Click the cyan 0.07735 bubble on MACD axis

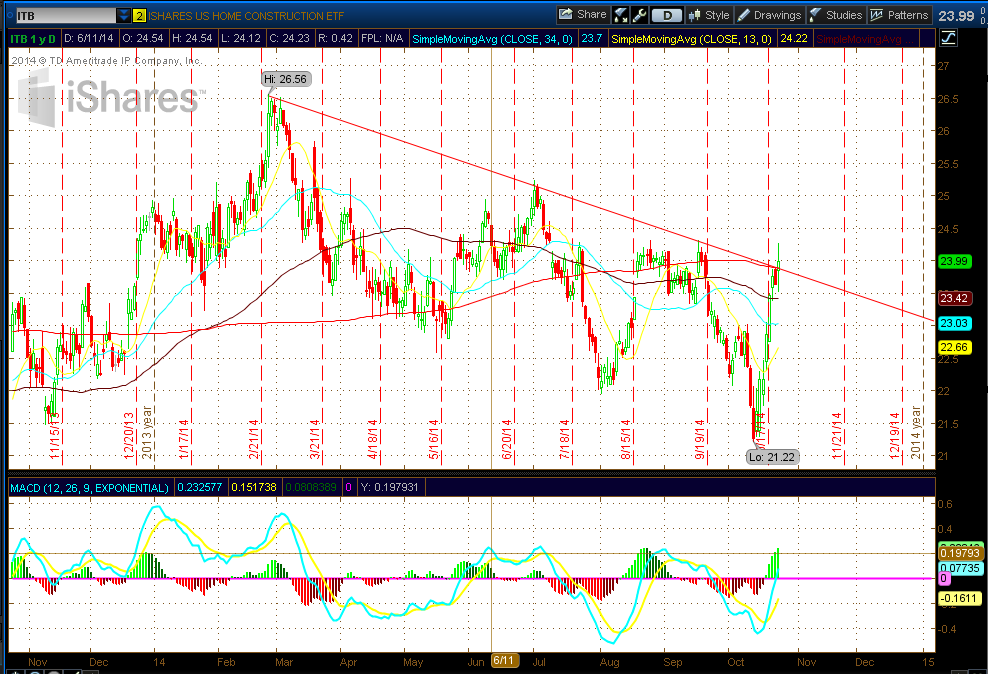(960, 568)
